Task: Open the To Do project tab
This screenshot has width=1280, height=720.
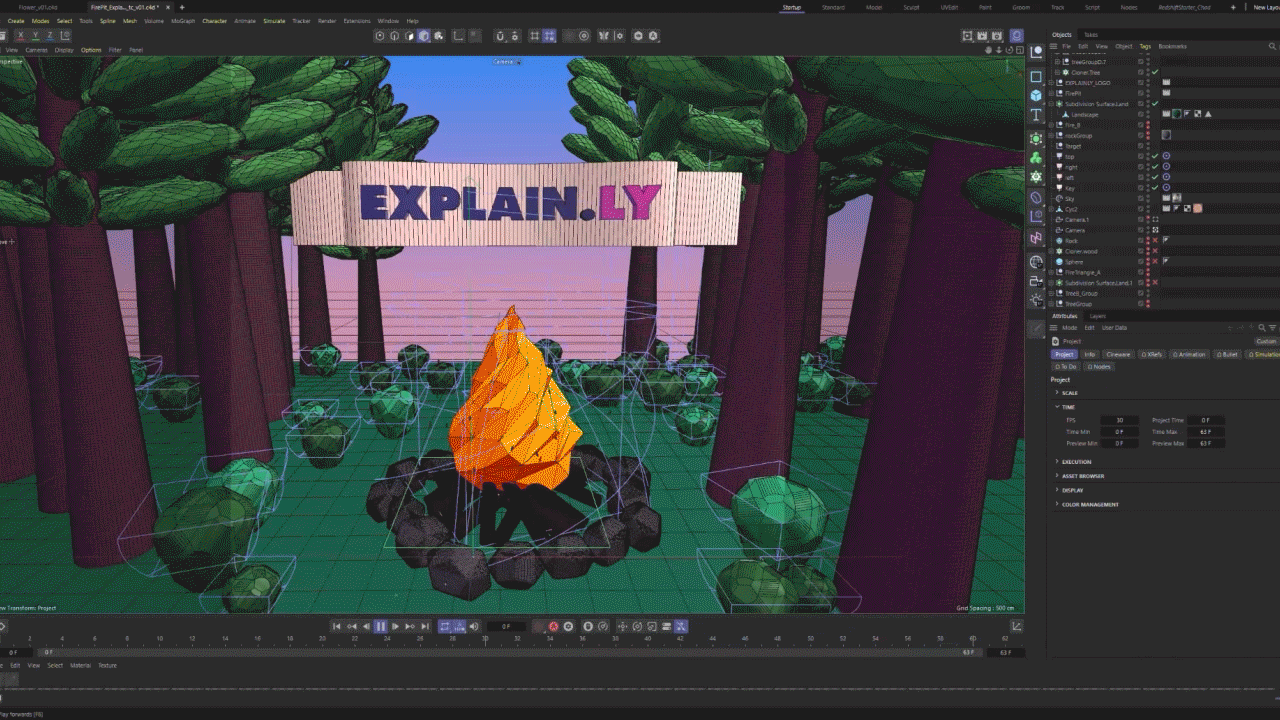Action: pos(1066,366)
